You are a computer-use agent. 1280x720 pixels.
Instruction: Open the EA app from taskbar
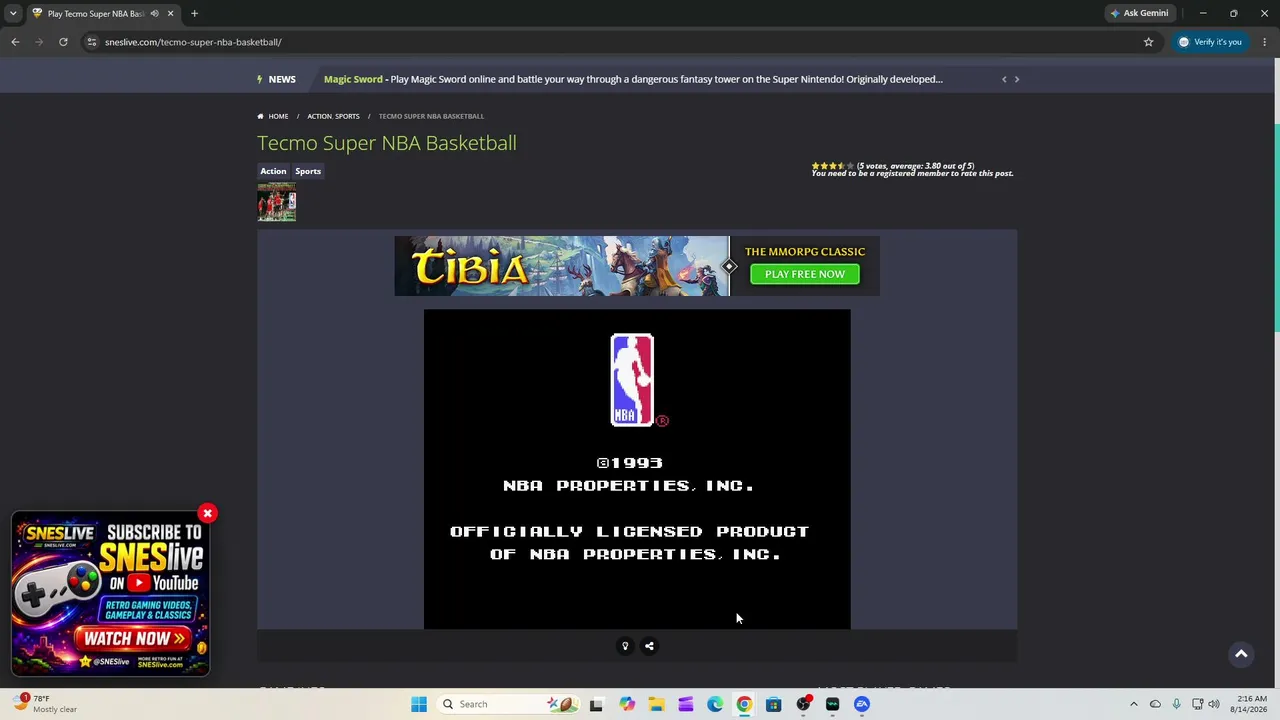pos(862,704)
